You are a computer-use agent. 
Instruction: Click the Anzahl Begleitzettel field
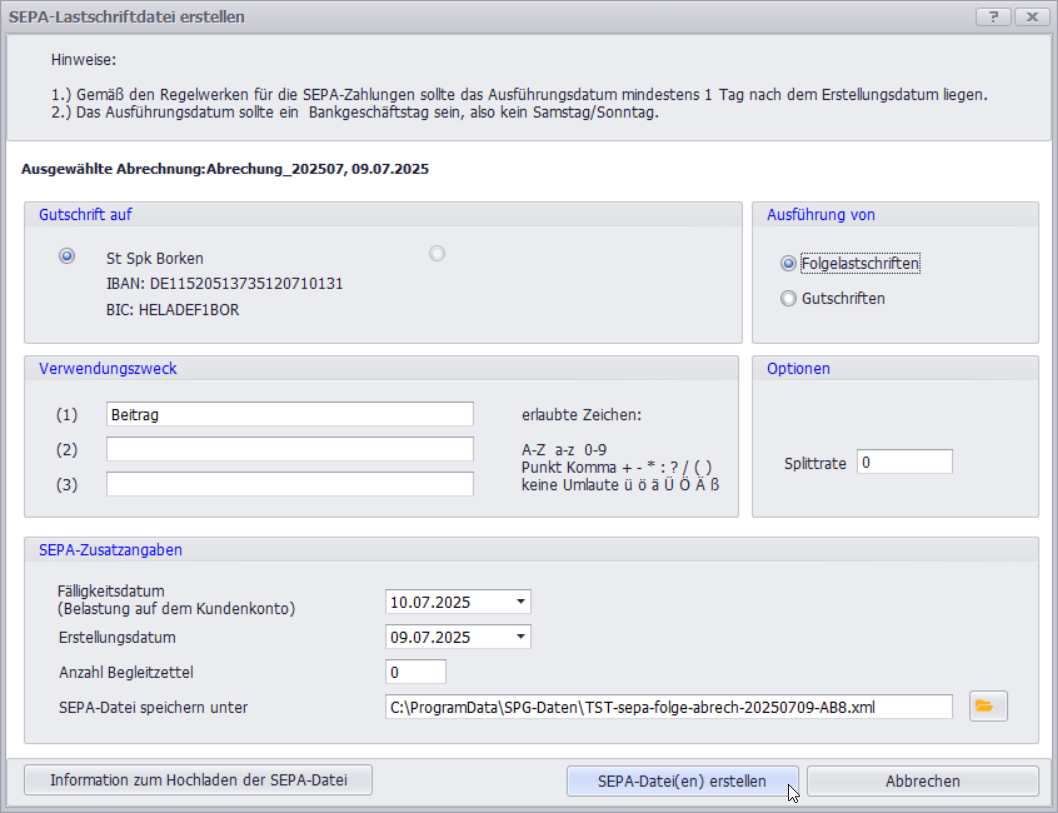[x=415, y=672]
